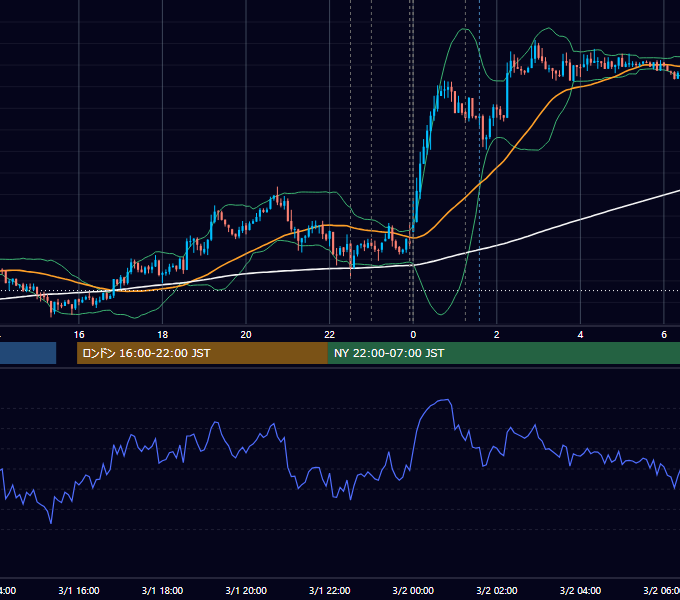Click the hour label 0 on price chart axis

pyautogui.click(x=413, y=334)
